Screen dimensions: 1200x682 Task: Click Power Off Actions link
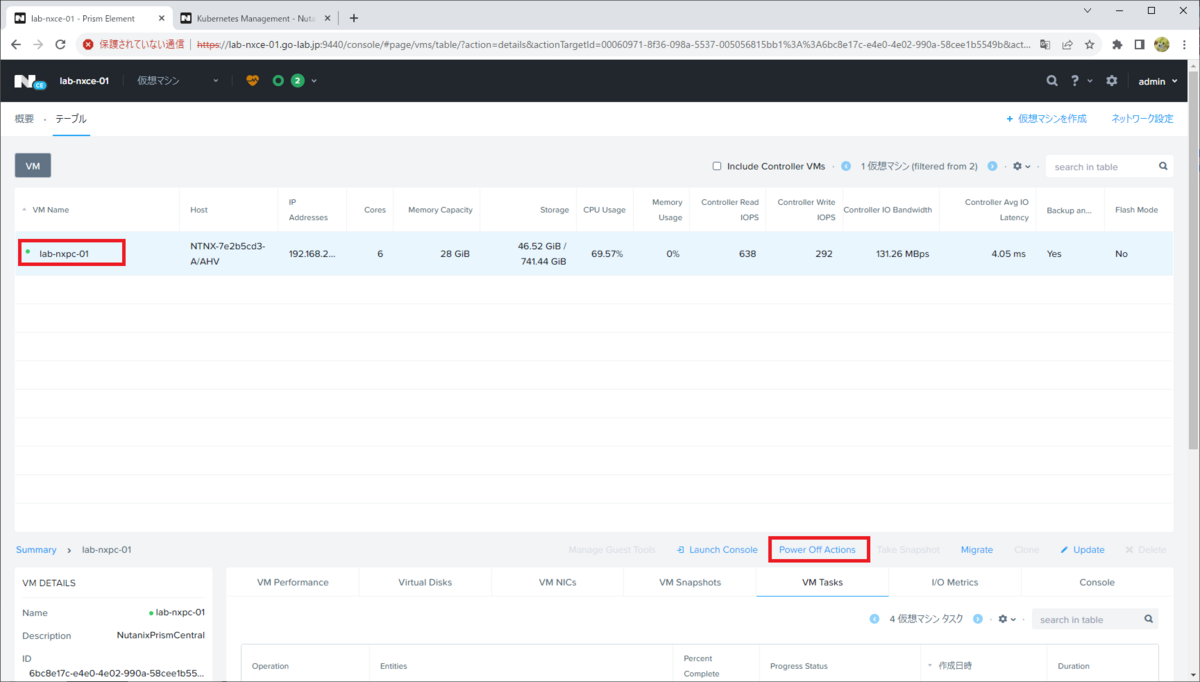click(x=817, y=550)
